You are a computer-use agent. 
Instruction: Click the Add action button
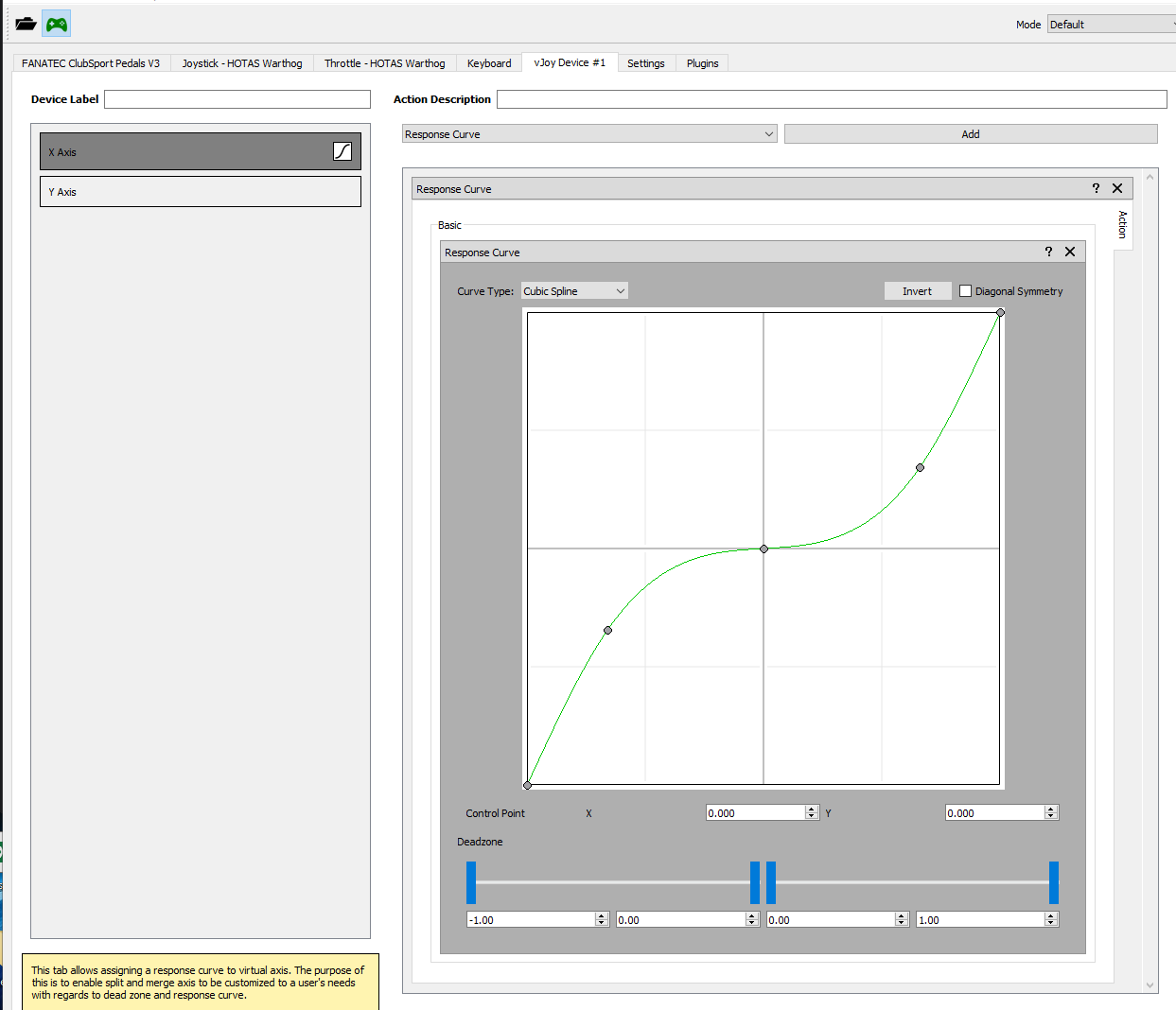[970, 134]
